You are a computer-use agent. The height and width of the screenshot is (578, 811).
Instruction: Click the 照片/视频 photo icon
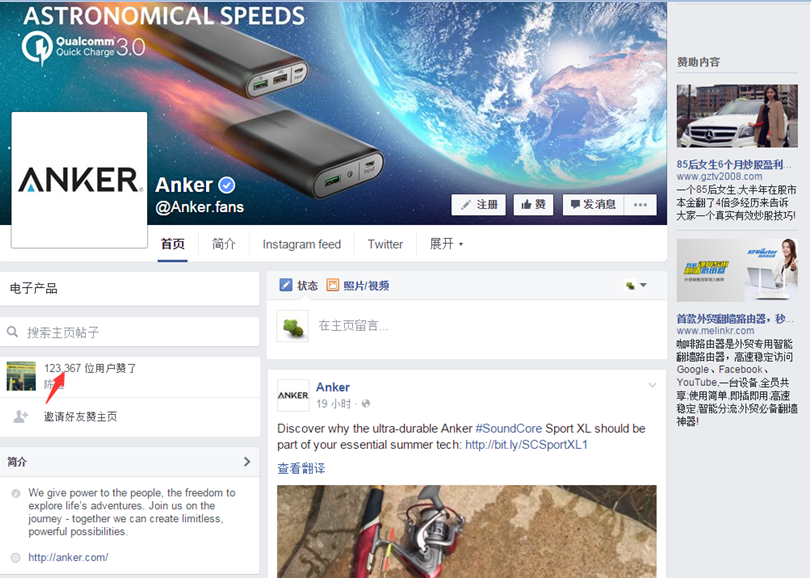click(333, 285)
